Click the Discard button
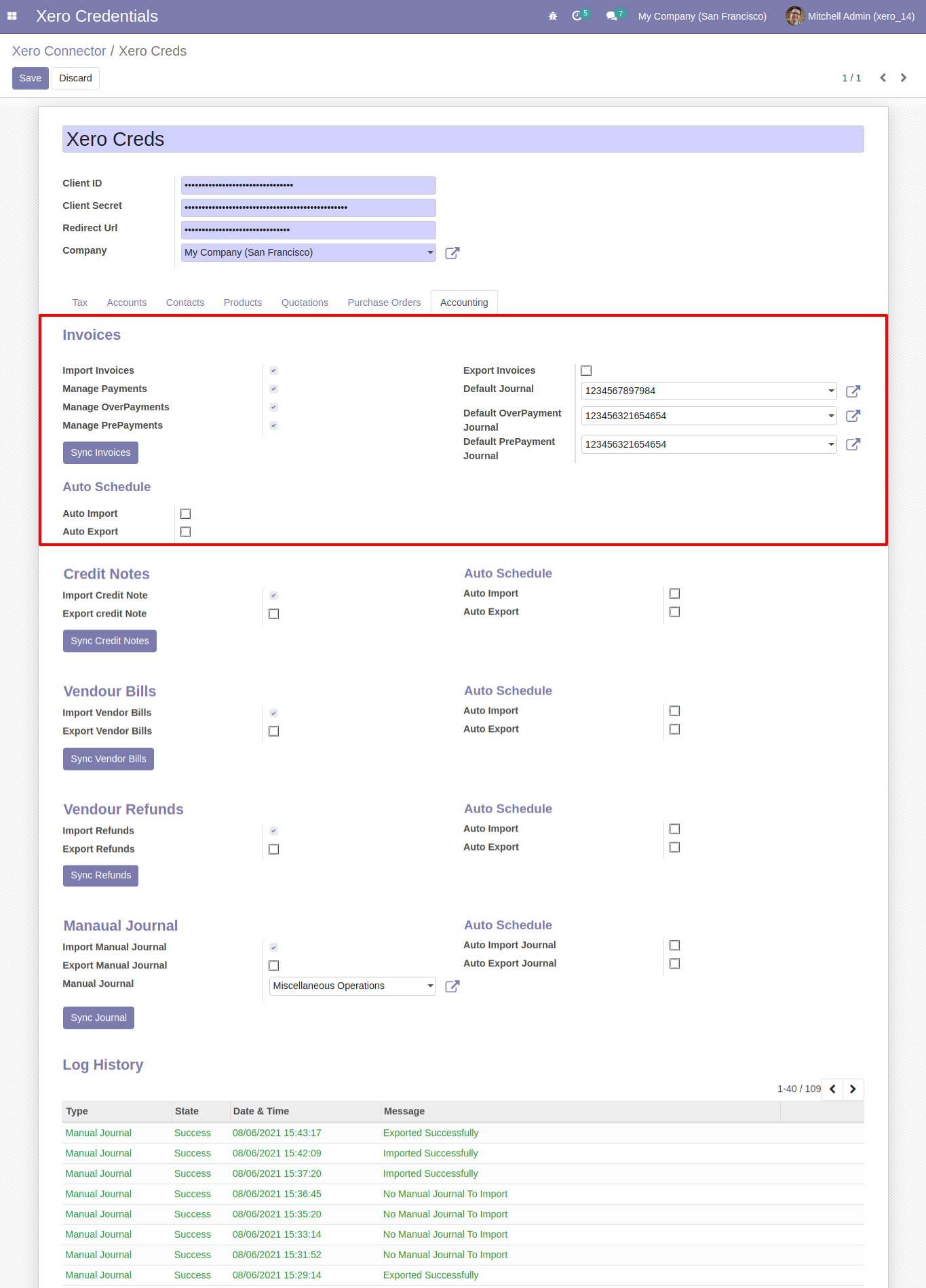The image size is (926, 1288). [x=75, y=78]
